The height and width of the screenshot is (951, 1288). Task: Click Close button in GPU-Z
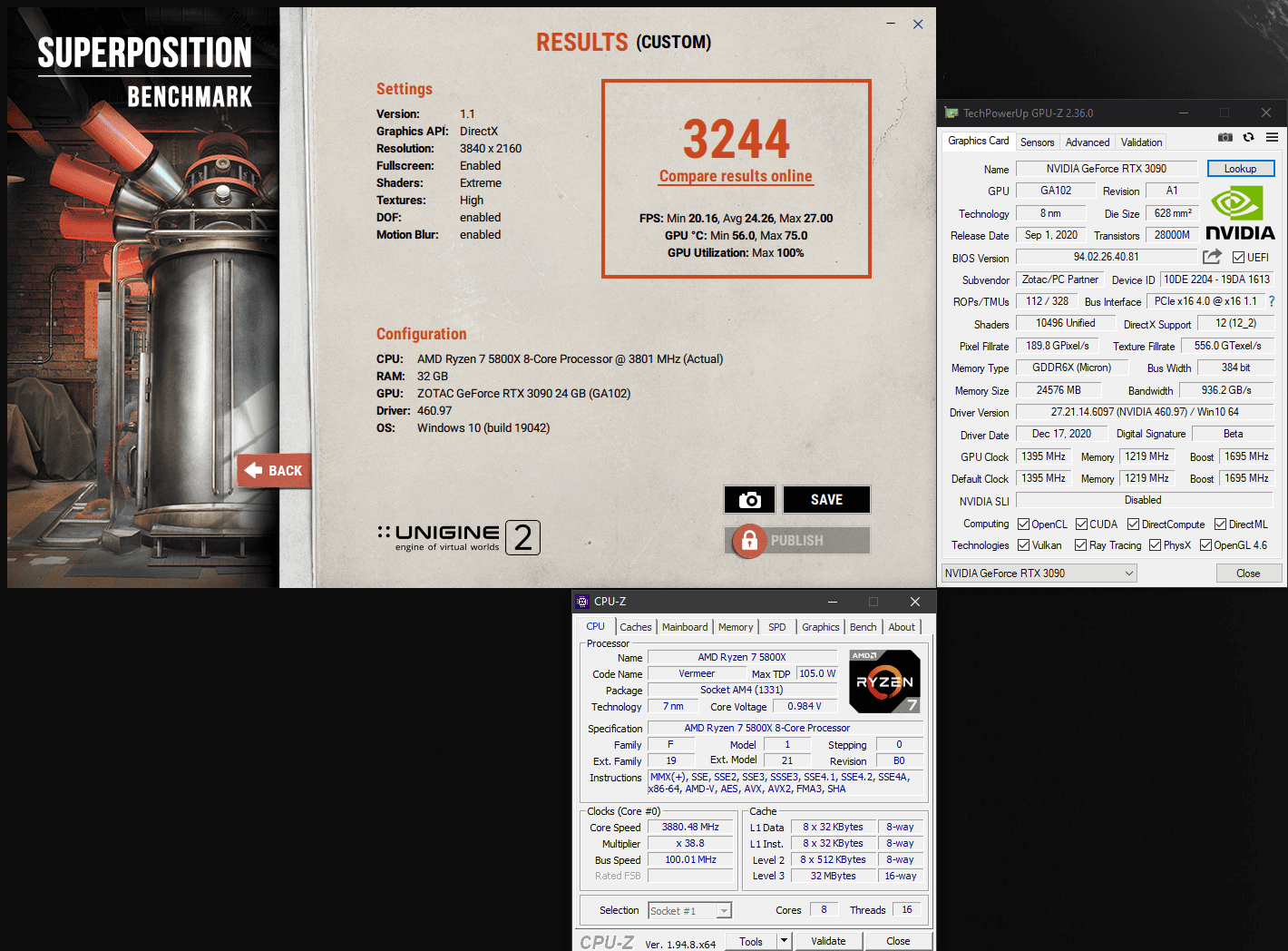1248,574
